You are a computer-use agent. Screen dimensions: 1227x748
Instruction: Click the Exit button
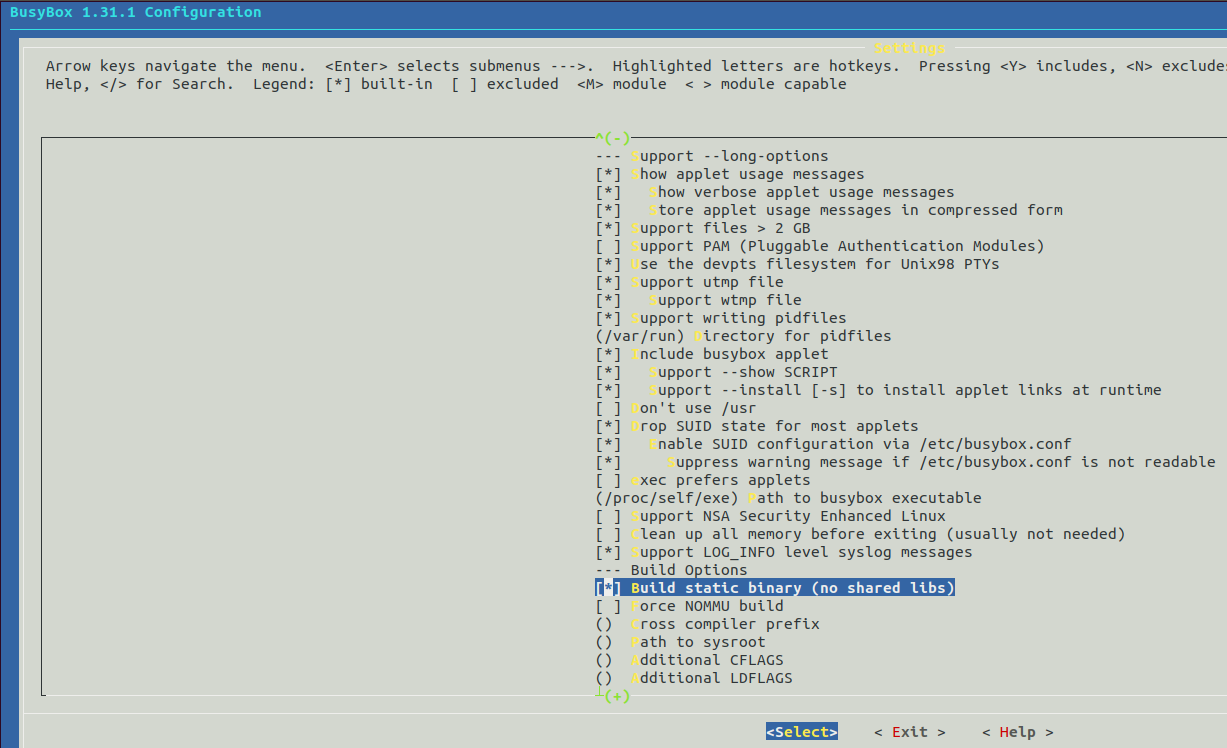pos(909,732)
